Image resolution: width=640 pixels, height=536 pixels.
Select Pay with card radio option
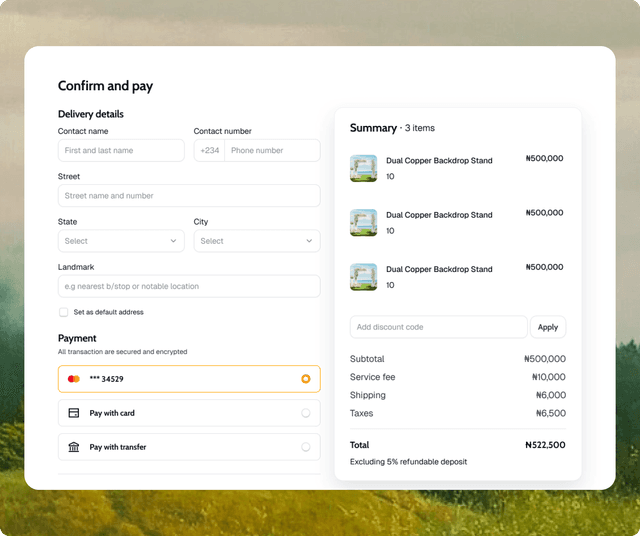[305, 413]
